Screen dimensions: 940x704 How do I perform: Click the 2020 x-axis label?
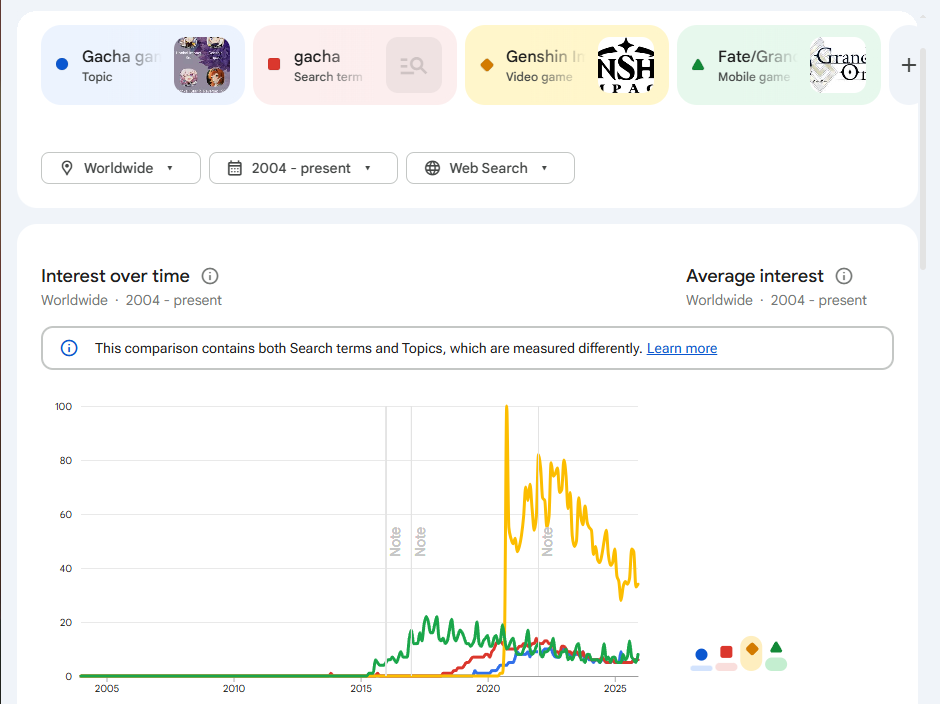click(x=488, y=688)
